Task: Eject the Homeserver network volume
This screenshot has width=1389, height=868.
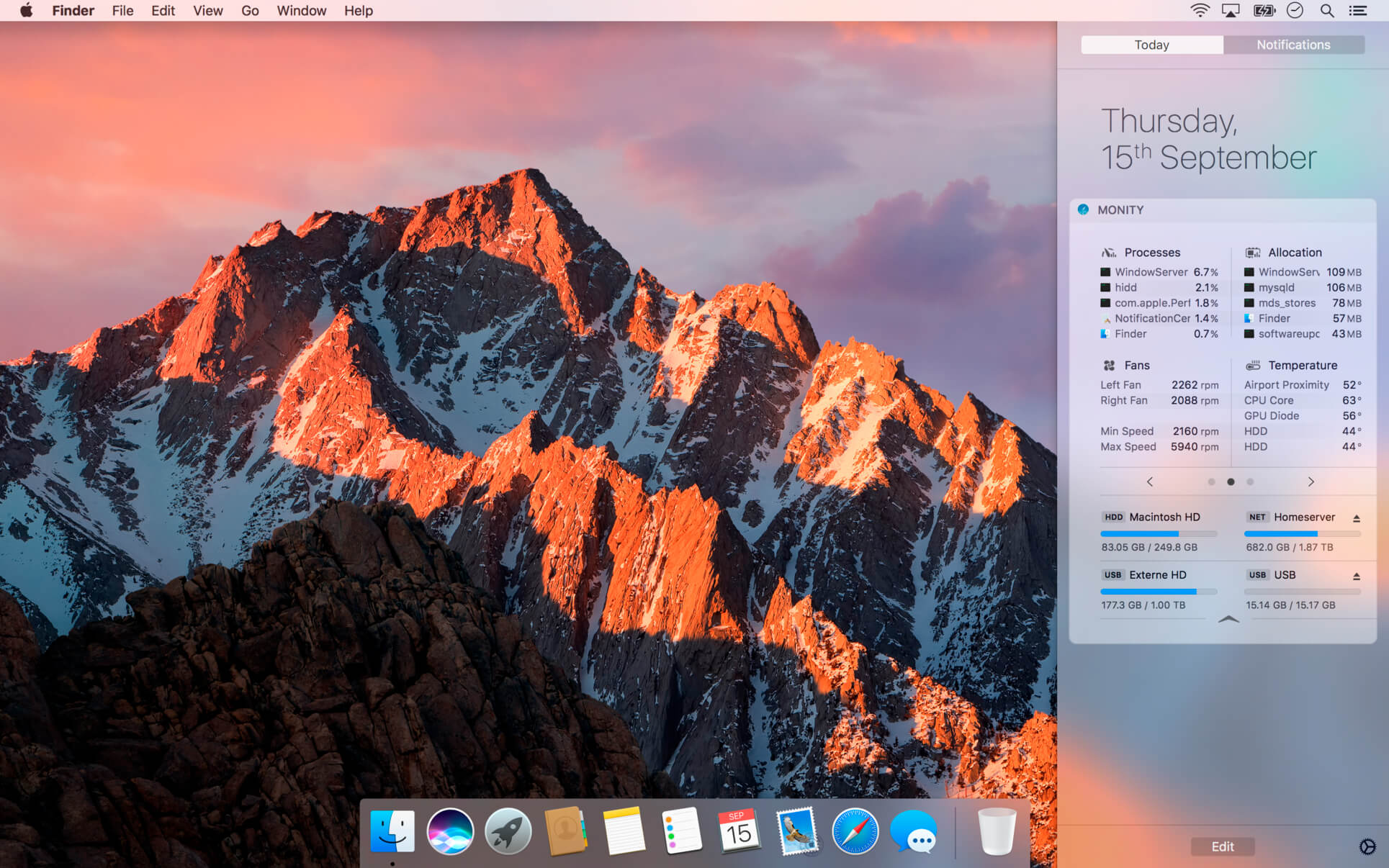Action: [1356, 518]
